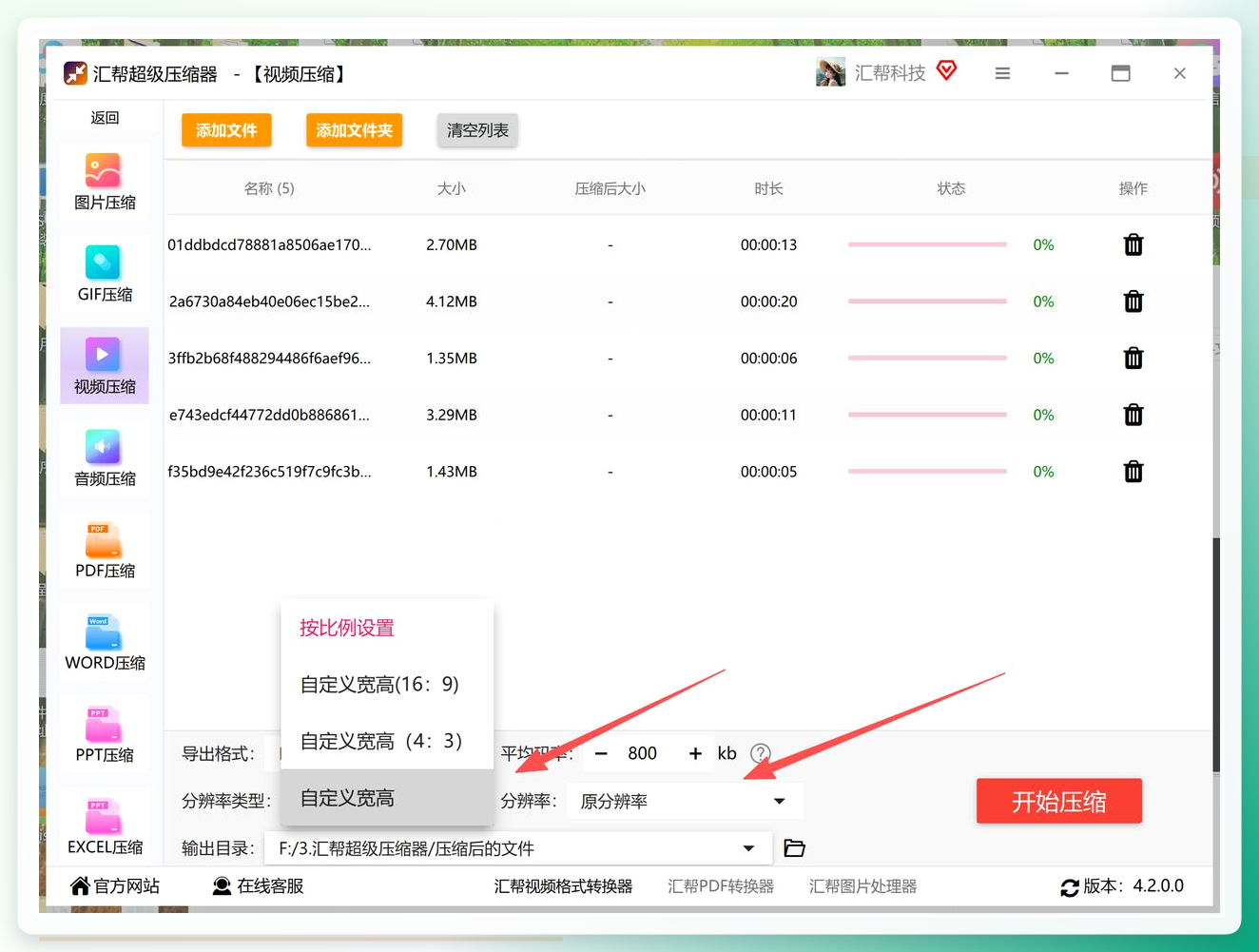
Task: Click progress bar of f35bd9e42f236c519f7c9fc3b row
Action: point(927,472)
